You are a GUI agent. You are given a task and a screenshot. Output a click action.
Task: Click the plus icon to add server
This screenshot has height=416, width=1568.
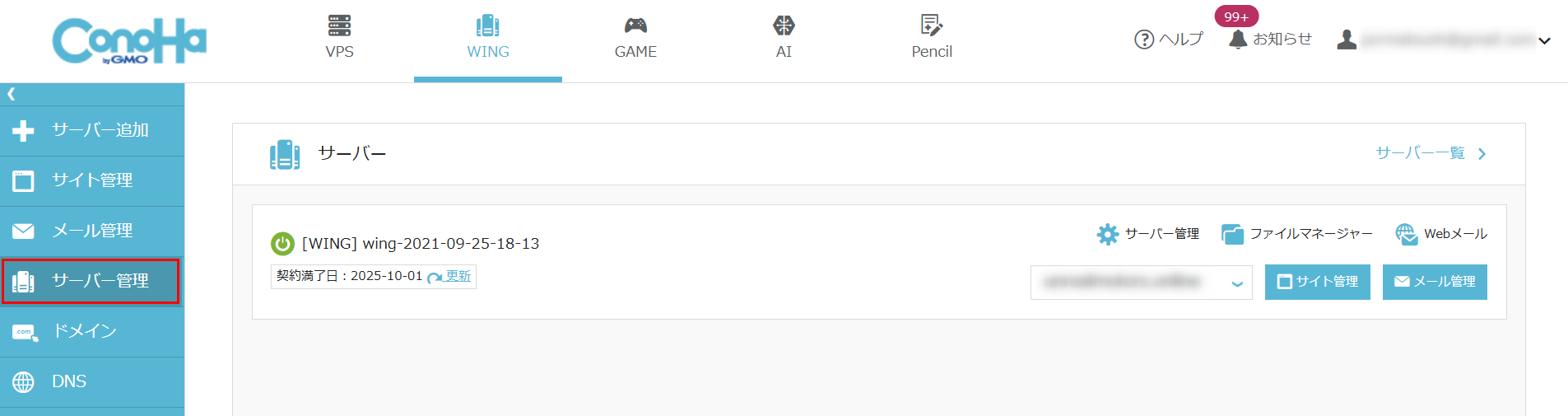[24, 130]
